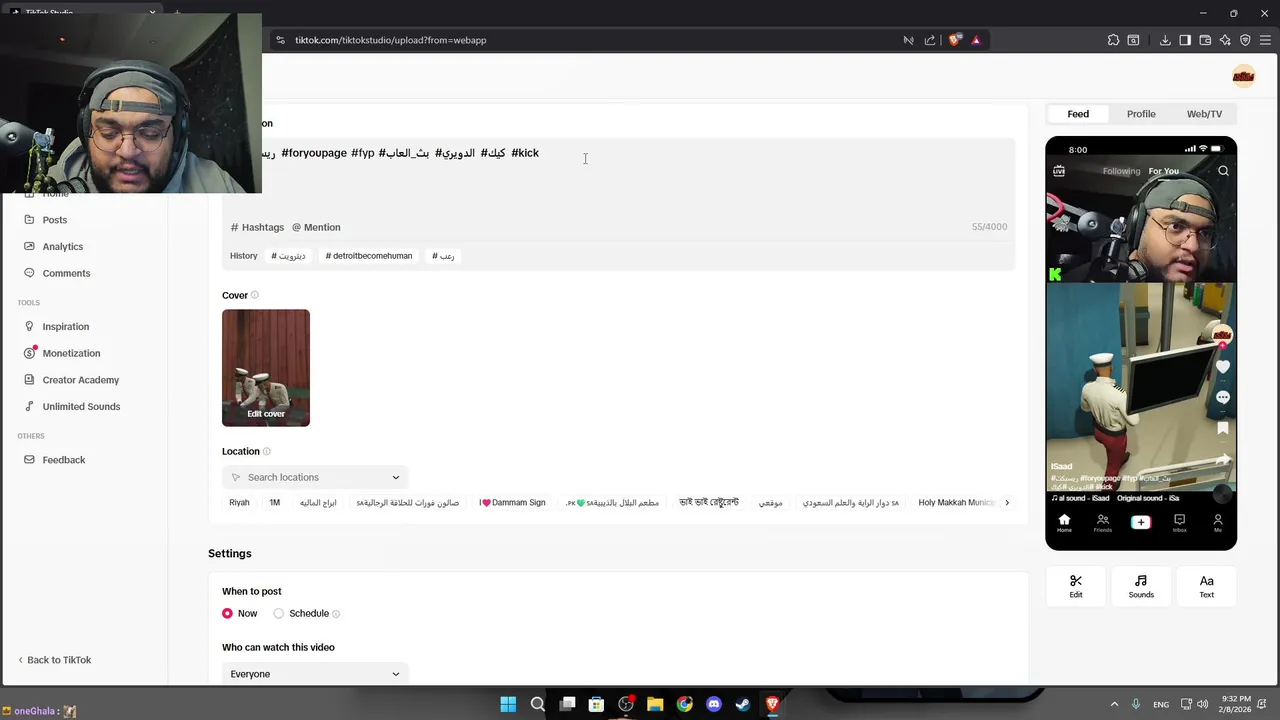
Task: Switch preview to Feed tab
Action: pos(1078,114)
